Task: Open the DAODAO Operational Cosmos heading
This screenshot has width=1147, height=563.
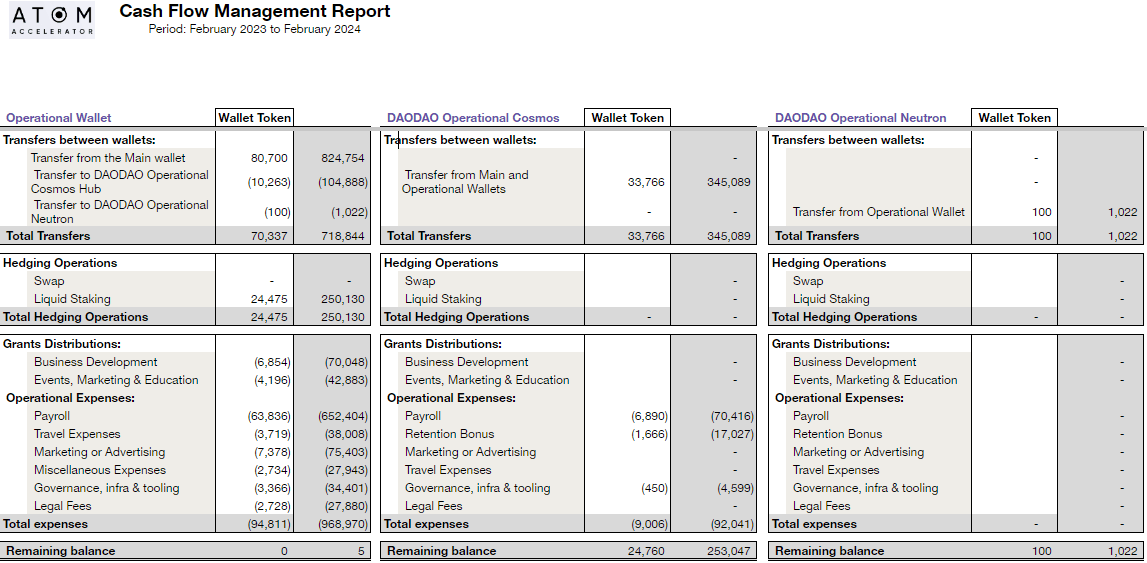Action: [x=473, y=118]
